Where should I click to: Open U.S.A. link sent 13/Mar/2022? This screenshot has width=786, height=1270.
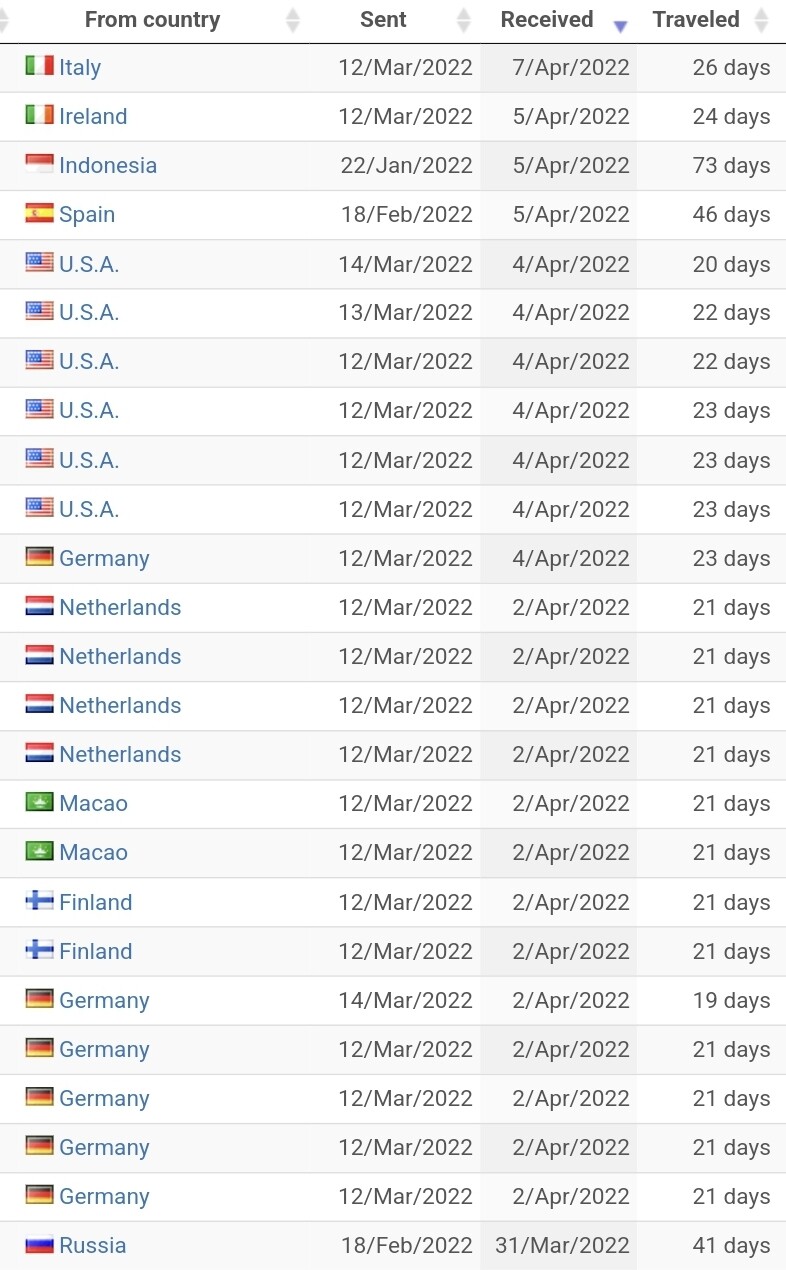click(89, 312)
